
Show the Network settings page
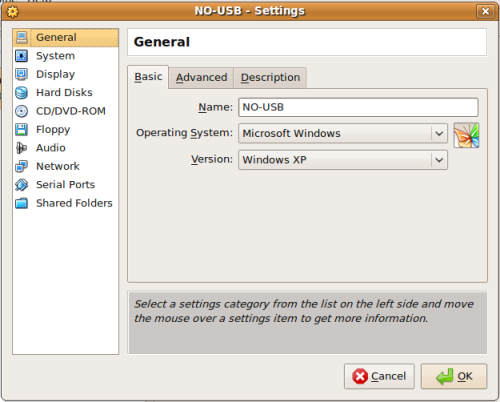(66, 166)
